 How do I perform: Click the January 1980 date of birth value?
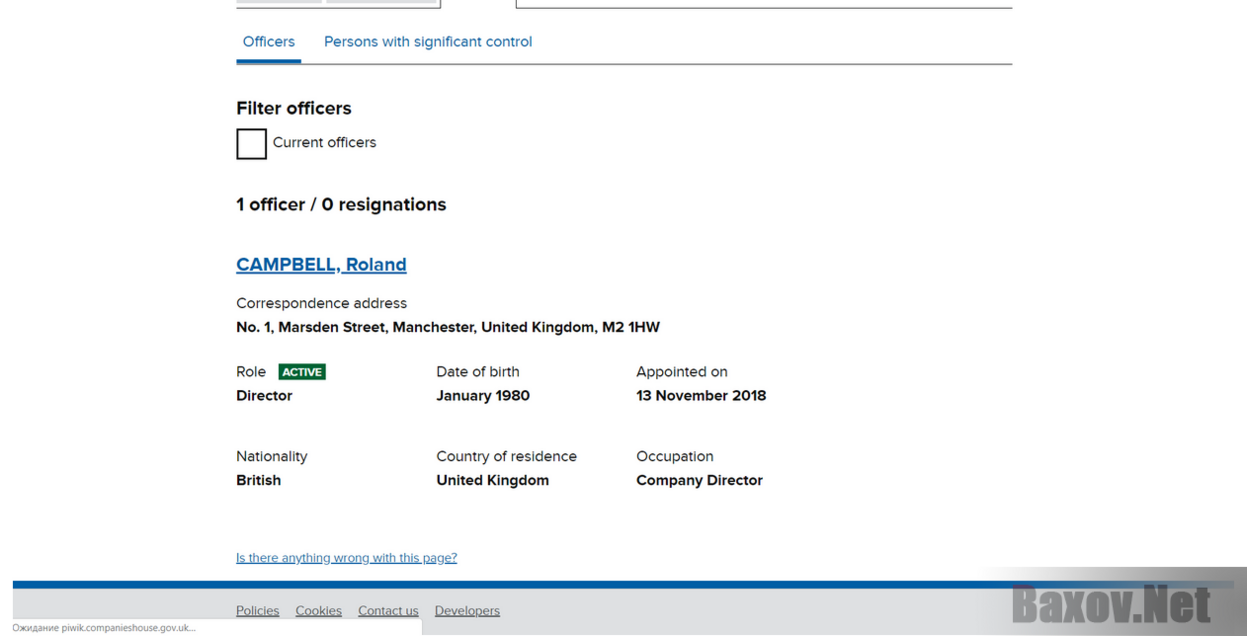pos(482,396)
